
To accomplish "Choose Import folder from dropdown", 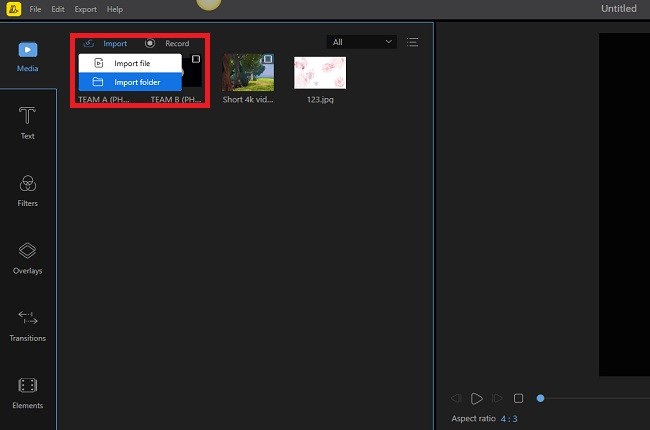I will (x=130, y=82).
